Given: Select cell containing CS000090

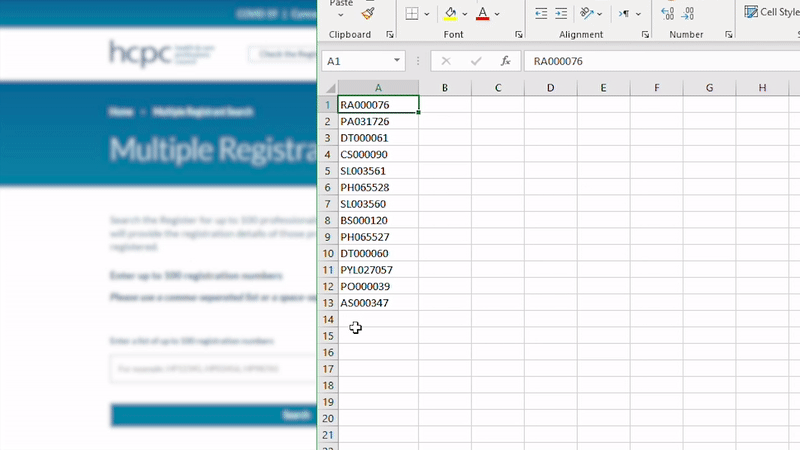Looking at the screenshot, I should click(x=378, y=154).
